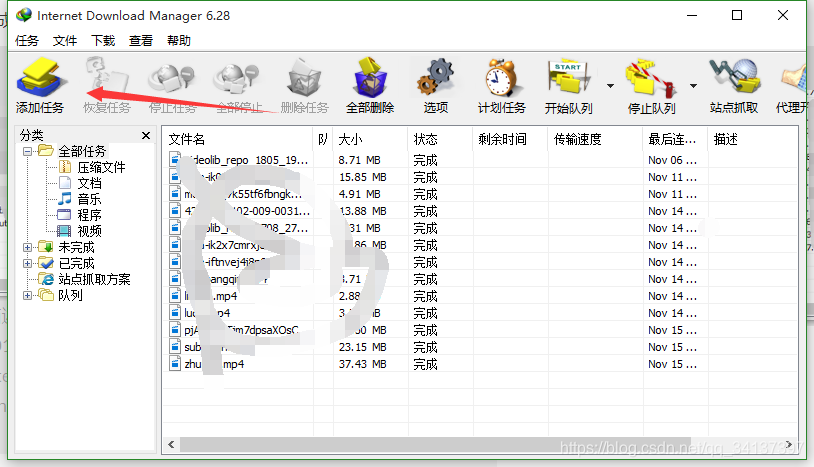
Task: Click file icon of 8.71 MB row
Action: click(x=175, y=159)
